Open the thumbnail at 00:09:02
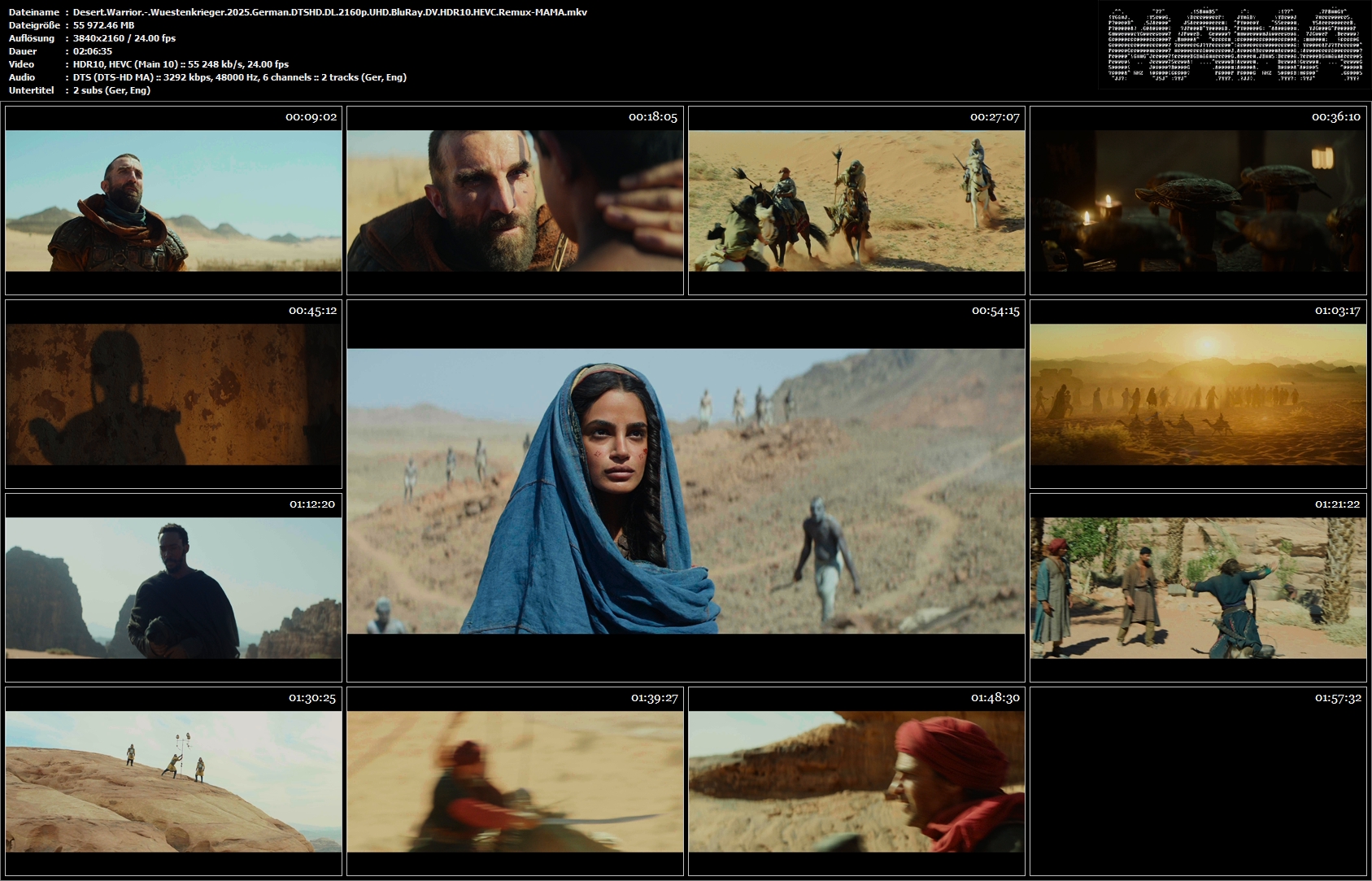This screenshot has width=1372, height=881. pyautogui.click(x=173, y=200)
